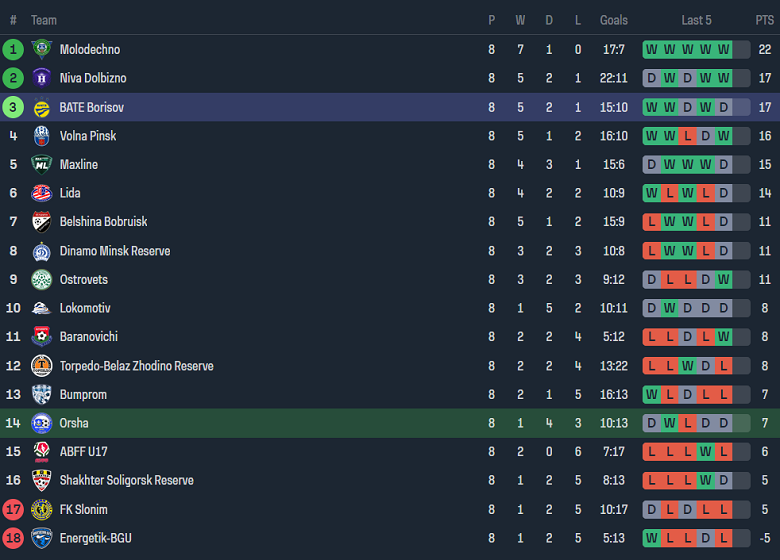Click Torpedo-Belaz Zhodino Reserve team name
Viewport: 780px width, 560px height.
[x=136, y=366]
